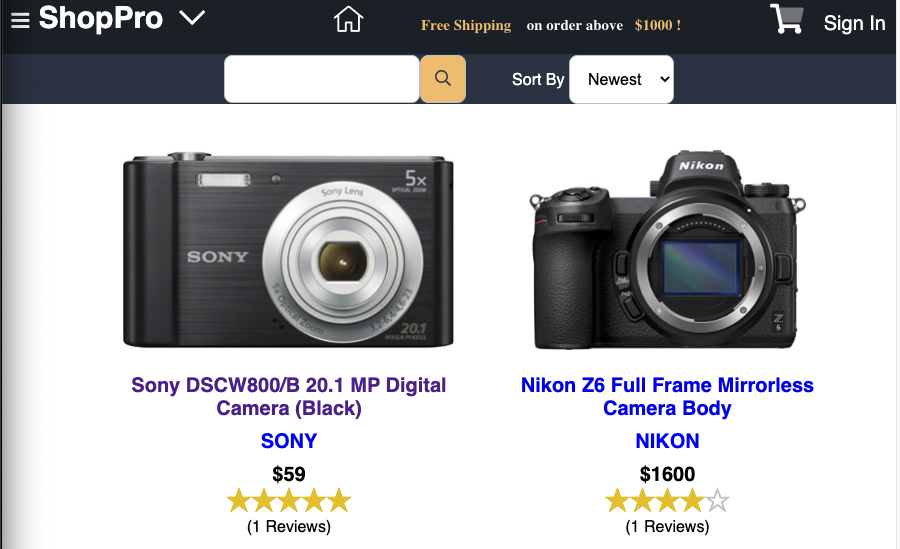
Task: Focus the product search input field
Action: [x=321, y=79]
